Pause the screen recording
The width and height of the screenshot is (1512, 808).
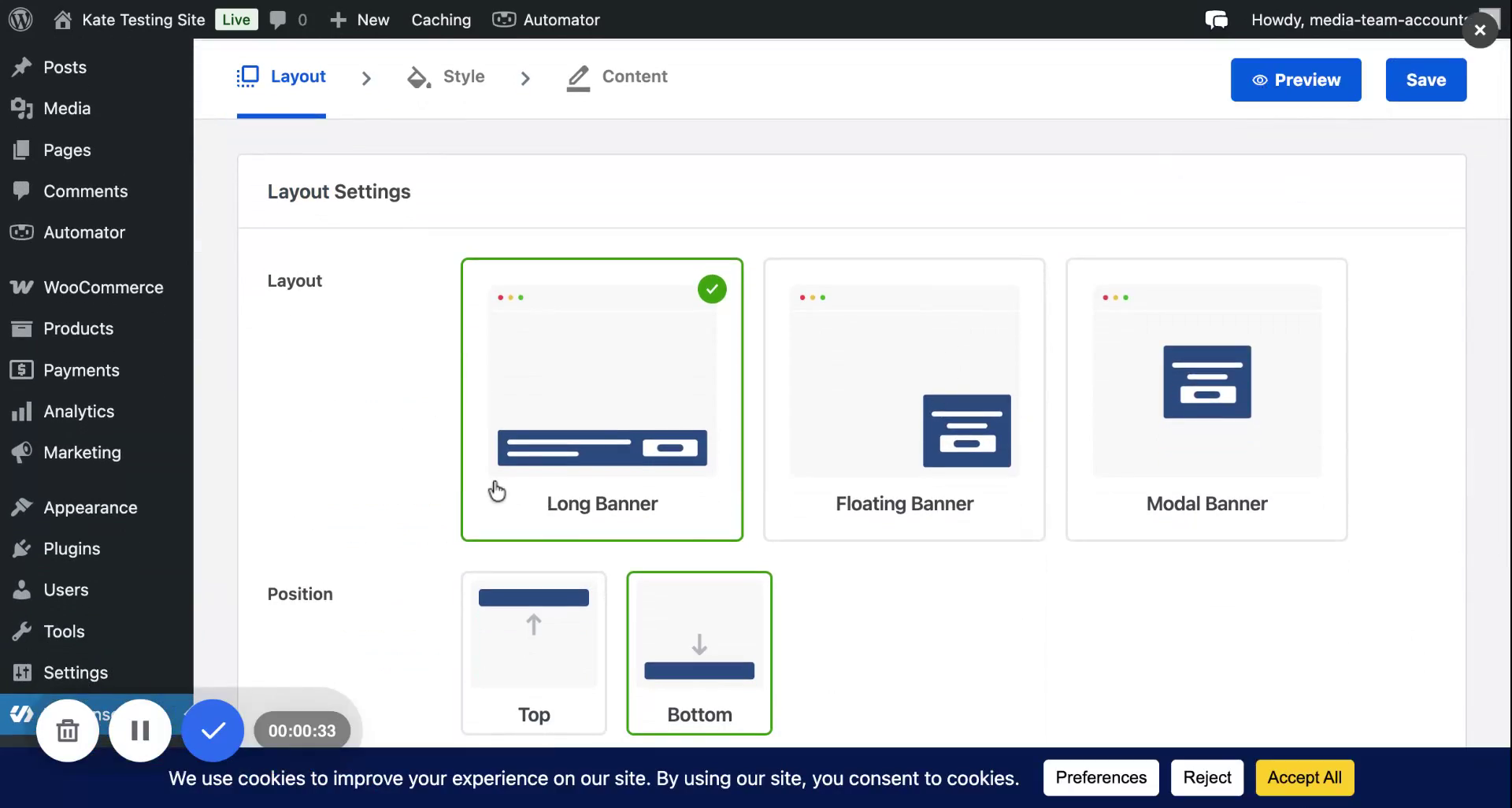pos(140,731)
